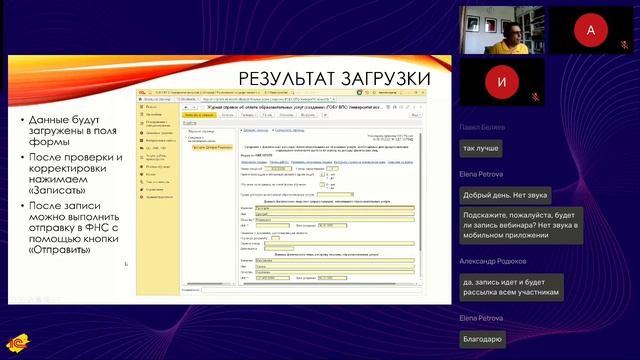Select the highlighted yellow row in report tree

coord(212,147)
